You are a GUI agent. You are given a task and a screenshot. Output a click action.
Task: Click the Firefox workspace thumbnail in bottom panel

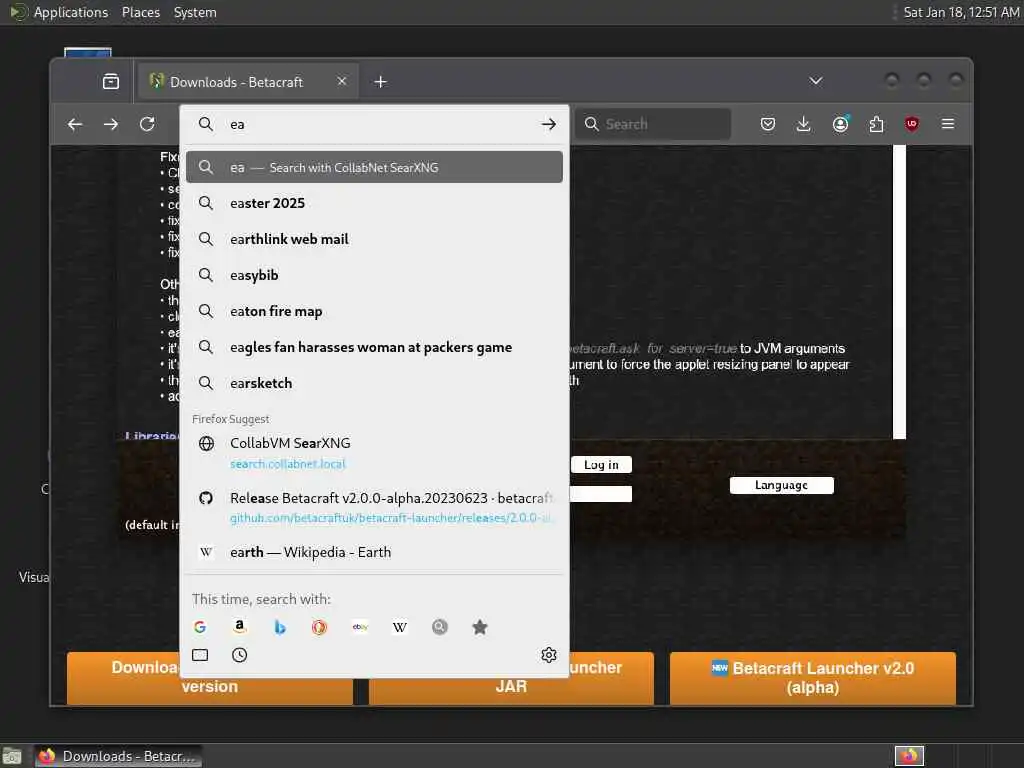click(x=909, y=756)
